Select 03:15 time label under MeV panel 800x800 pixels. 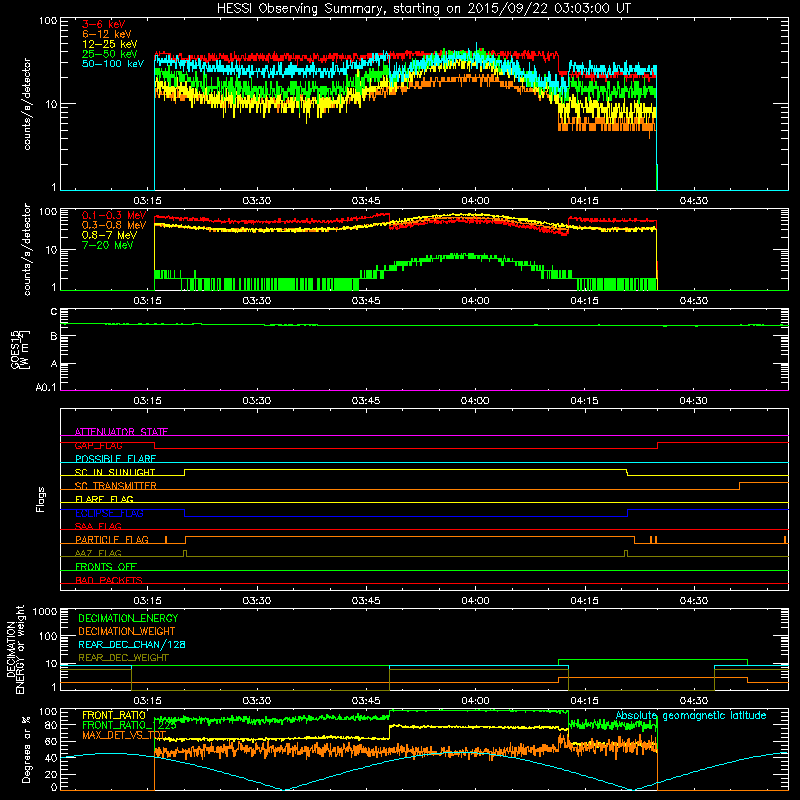(x=147, y=301)
